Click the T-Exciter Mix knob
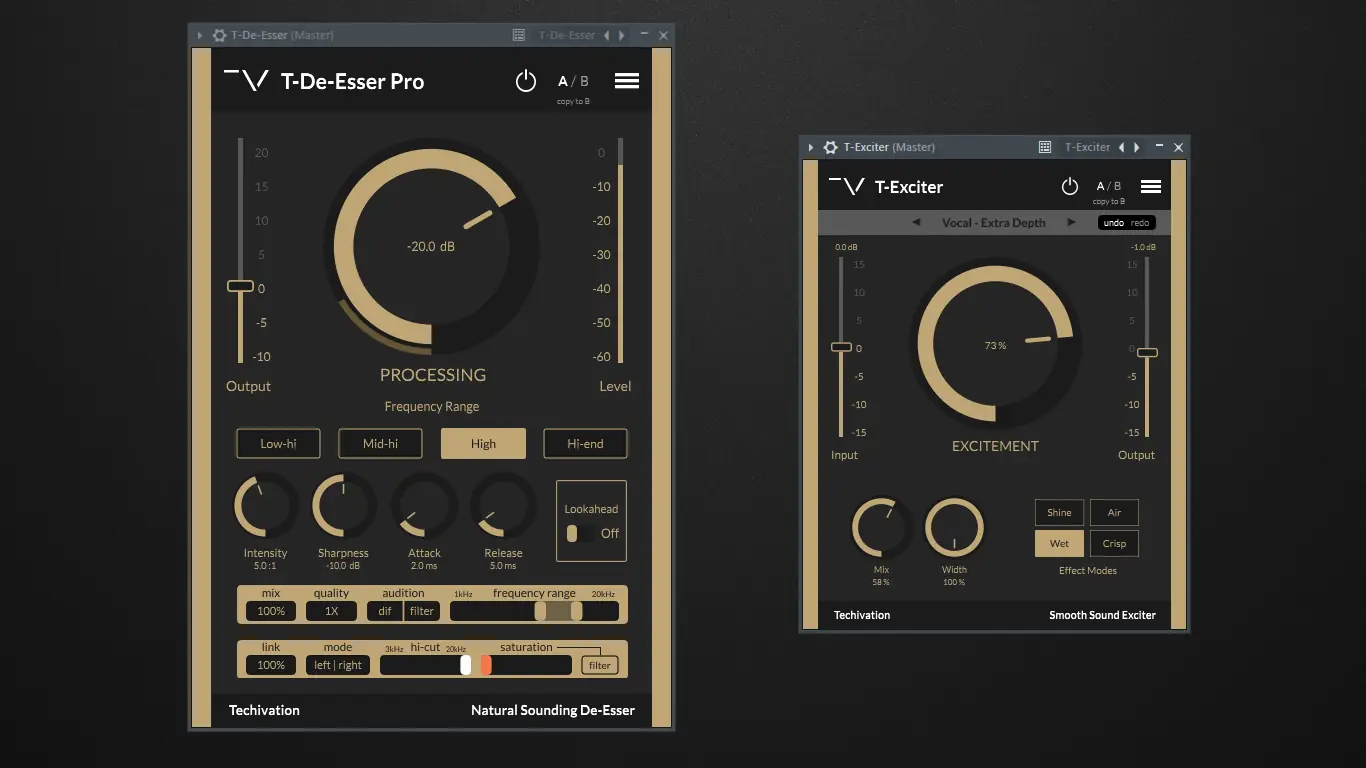1366x768 pixels. pos(881,527)
